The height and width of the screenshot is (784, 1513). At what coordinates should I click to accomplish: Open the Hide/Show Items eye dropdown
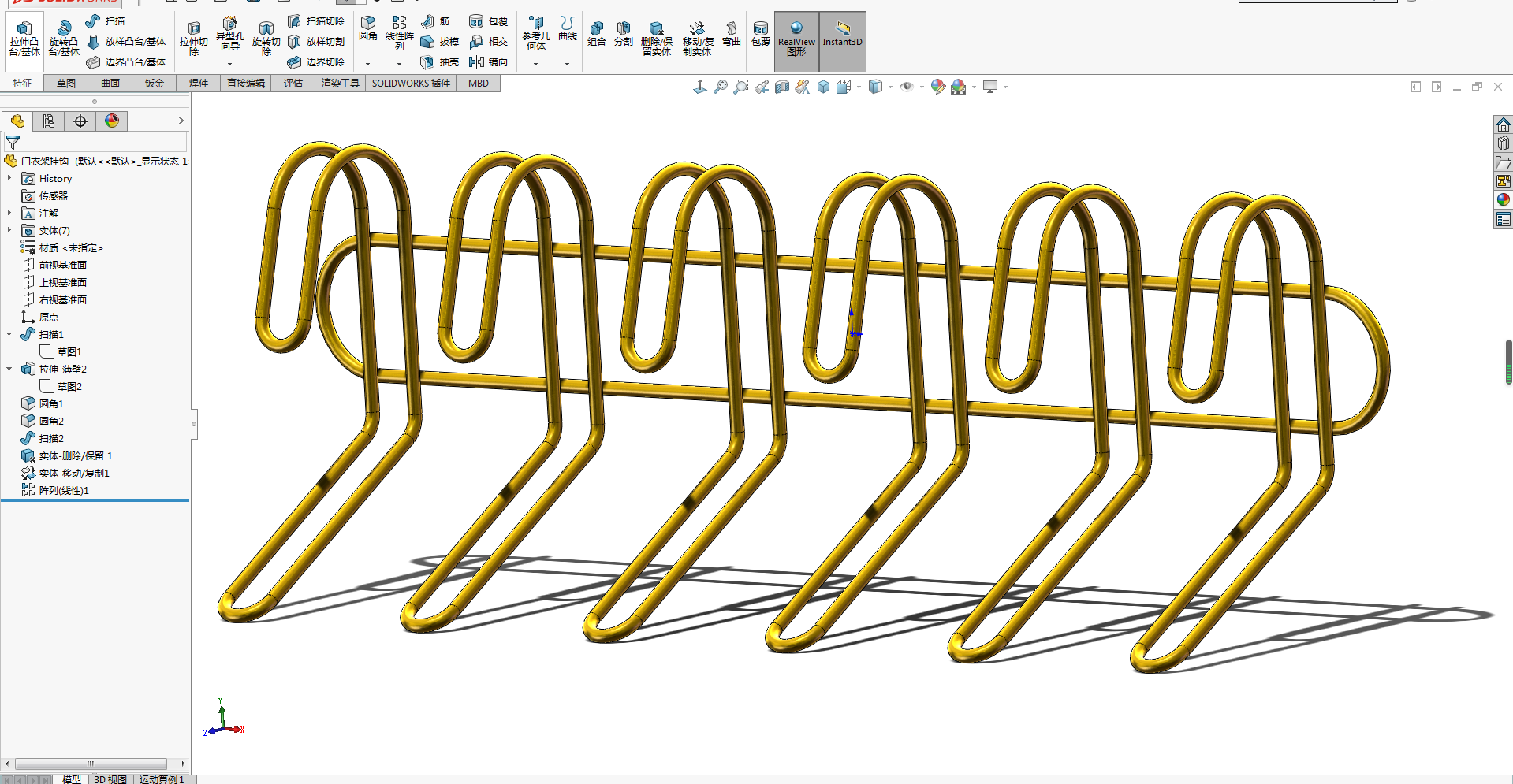[922, 87]
